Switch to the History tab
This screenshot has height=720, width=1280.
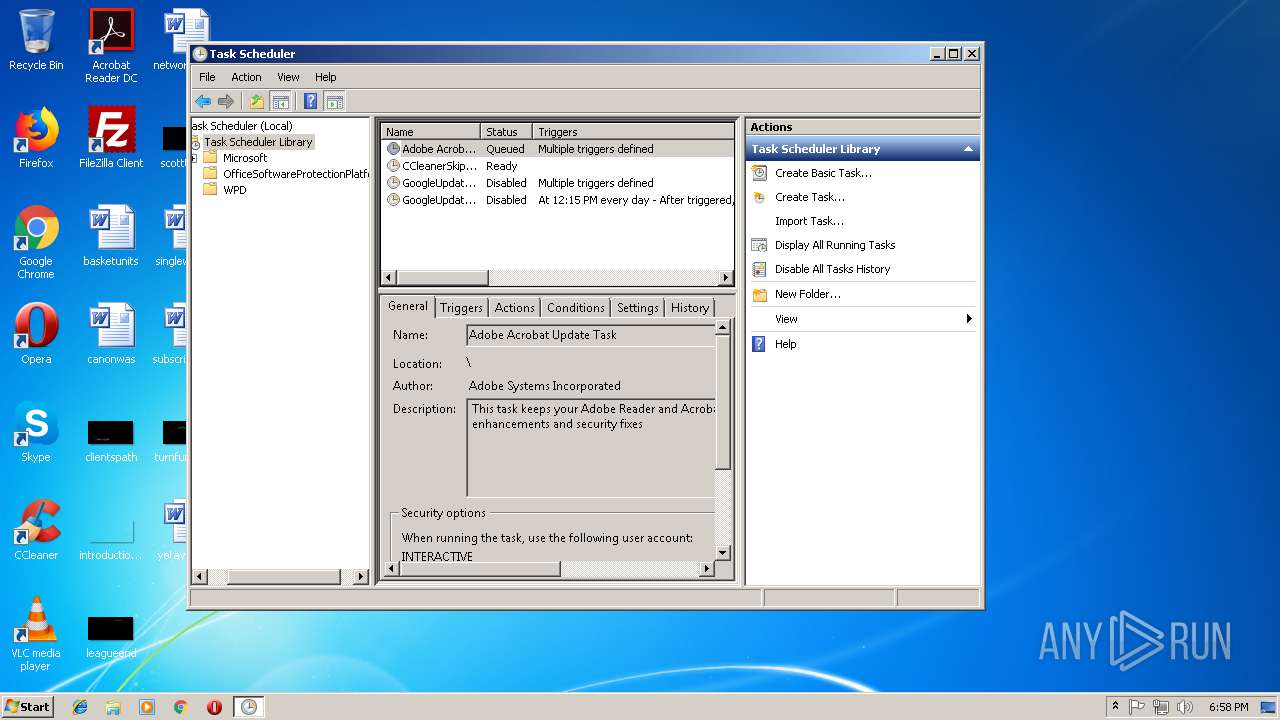click(x=689, y=308)
